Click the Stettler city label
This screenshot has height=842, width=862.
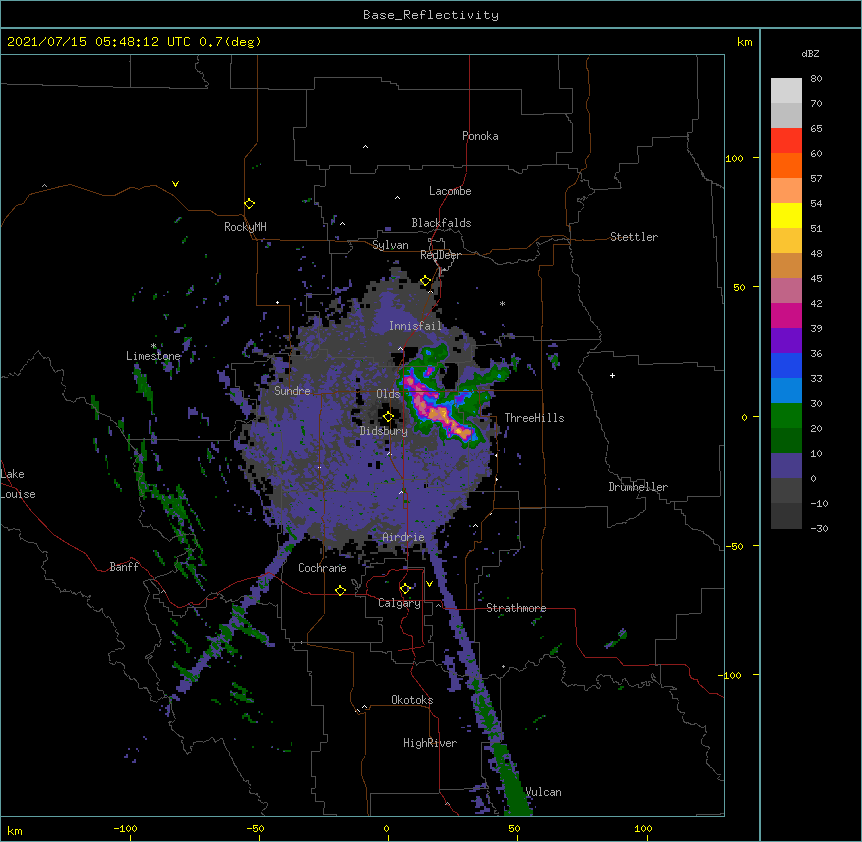click(x=633, y=237)
